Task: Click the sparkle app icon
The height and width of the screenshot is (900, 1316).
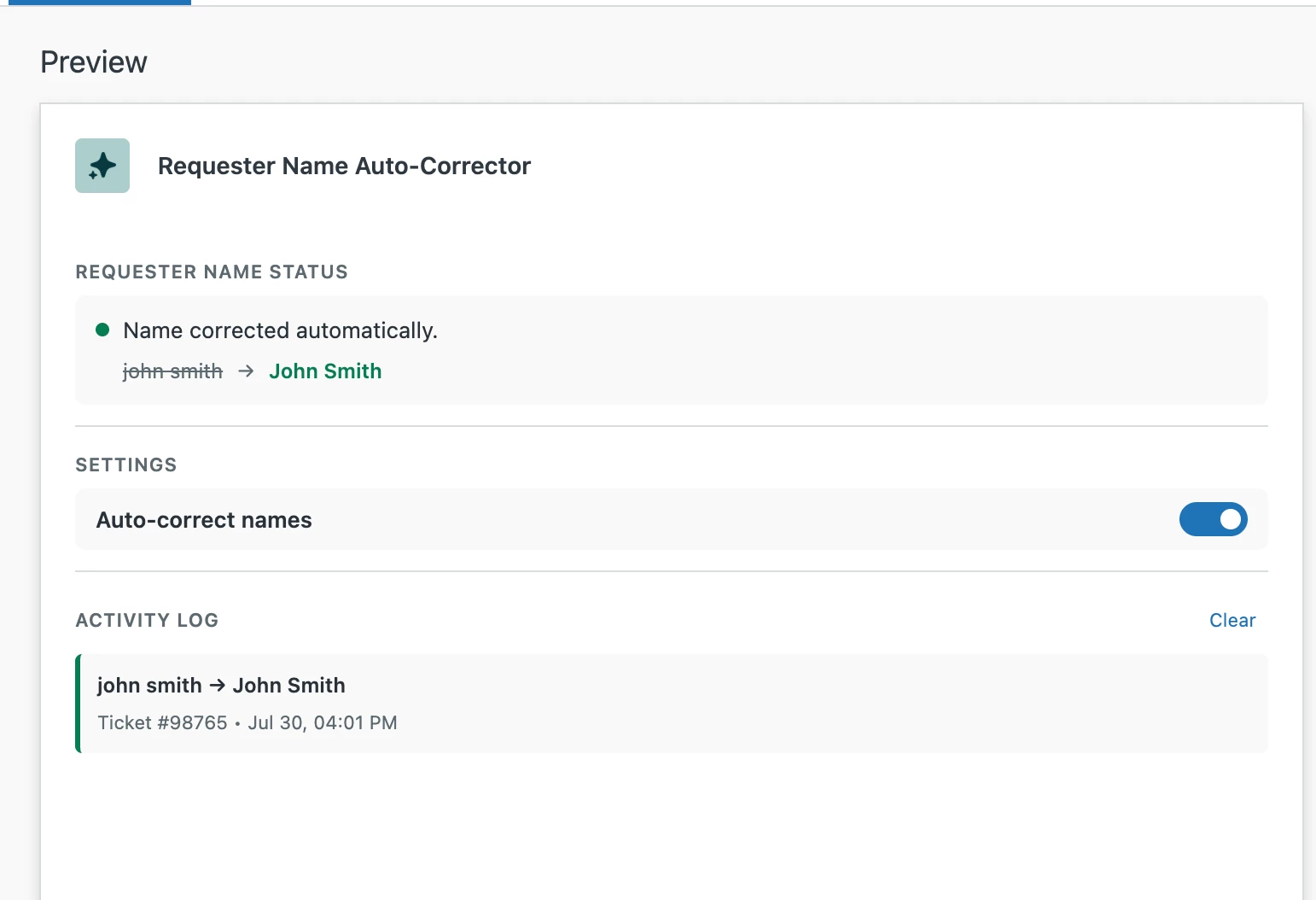Action: coord(102,166)
